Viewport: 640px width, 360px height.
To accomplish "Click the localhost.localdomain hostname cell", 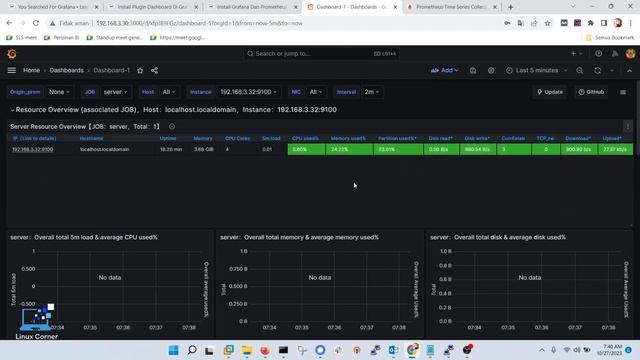I will click(x=104, y=149).
